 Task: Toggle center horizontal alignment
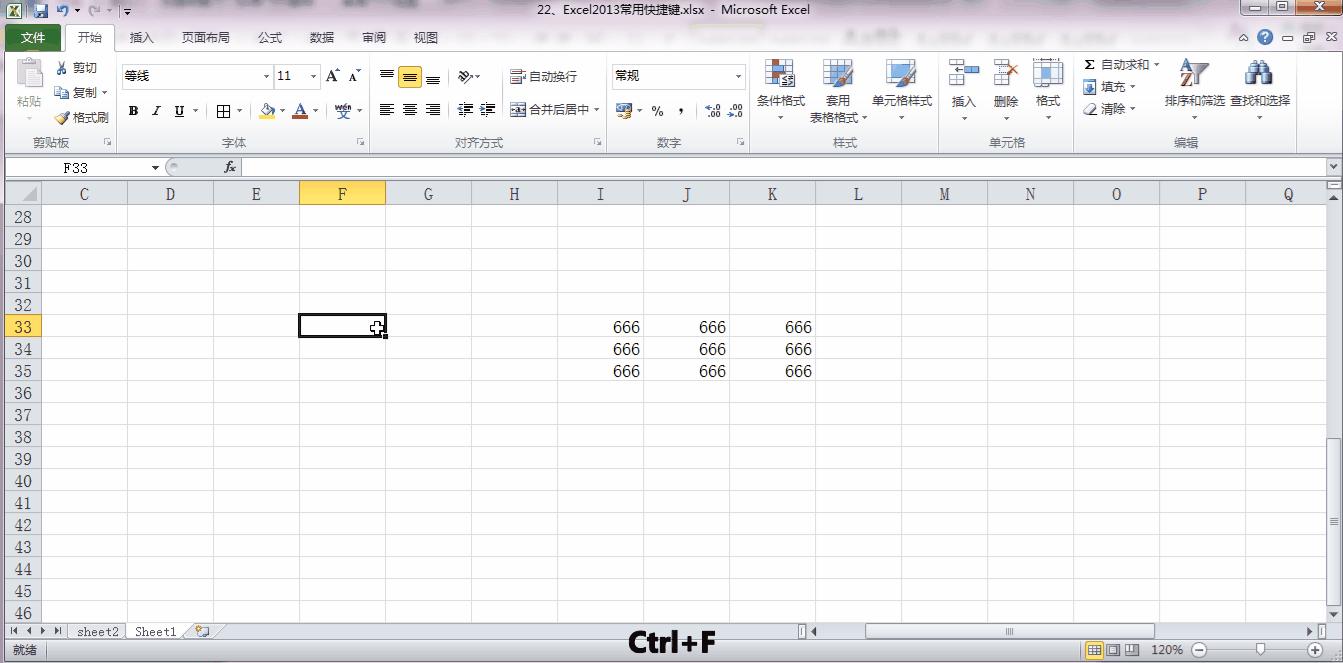(410, 110)
